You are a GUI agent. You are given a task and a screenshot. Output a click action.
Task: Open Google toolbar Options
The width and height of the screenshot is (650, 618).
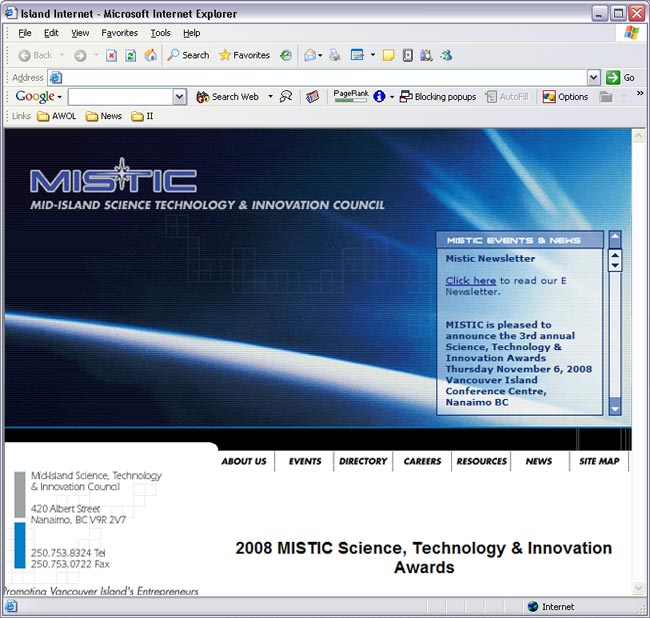tap(565, 97)
